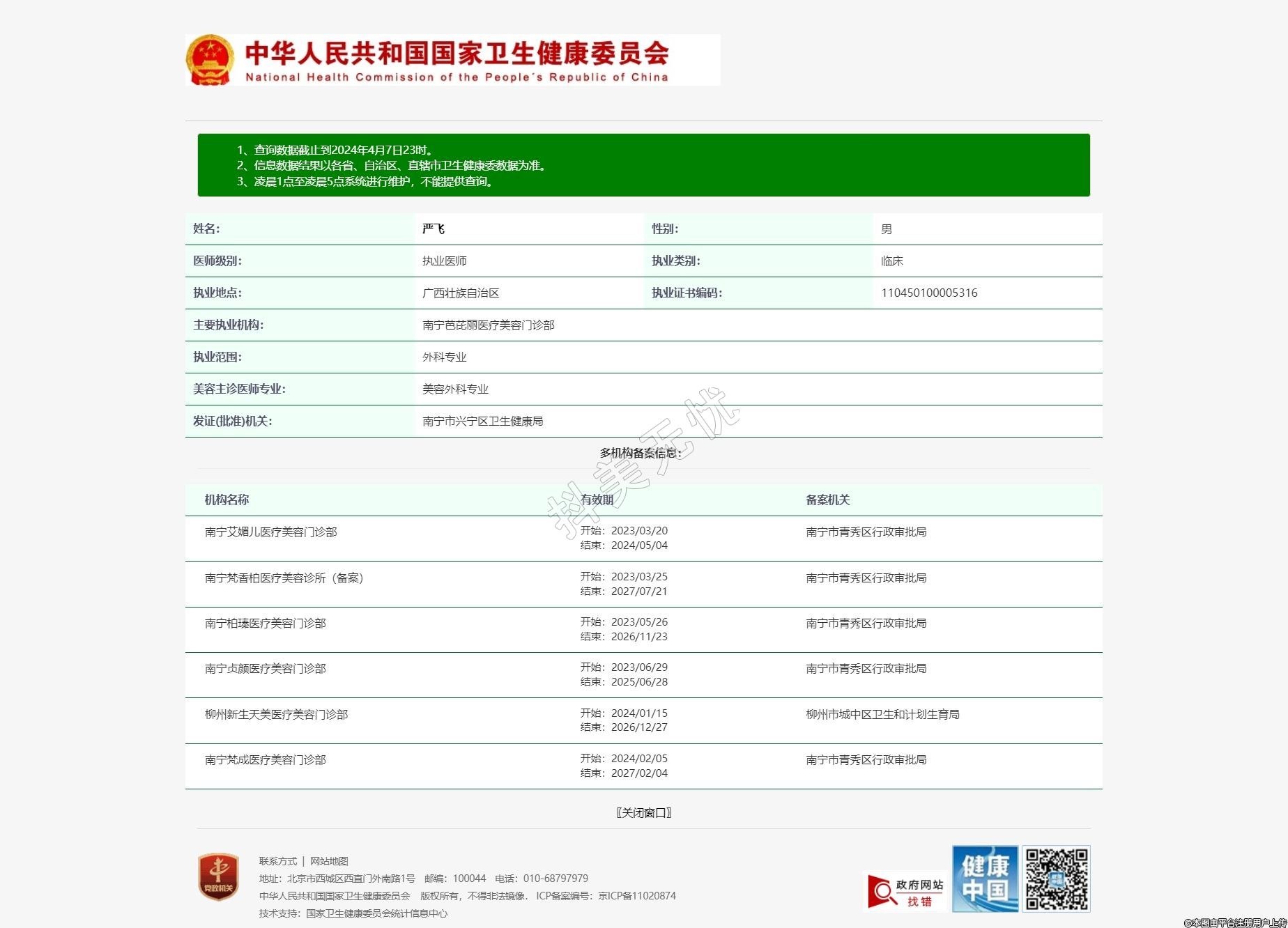1288x928 pixels.
Task: Click the ICP number 京ICP备11020874
Action: [637, 896]
